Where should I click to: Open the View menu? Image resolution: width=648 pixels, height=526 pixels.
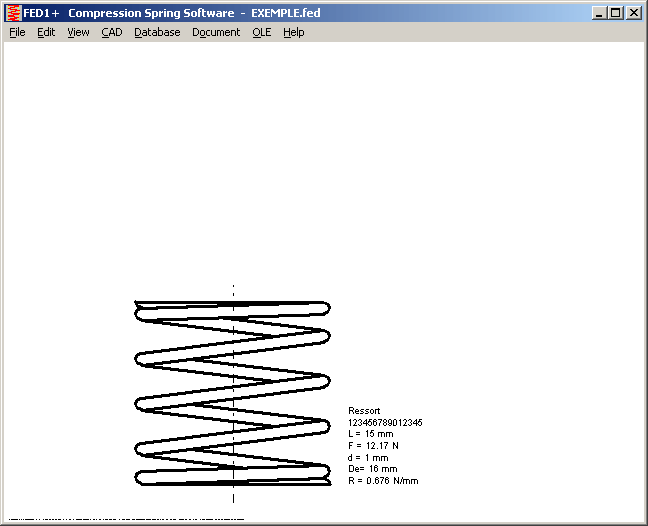coord(78,32)
